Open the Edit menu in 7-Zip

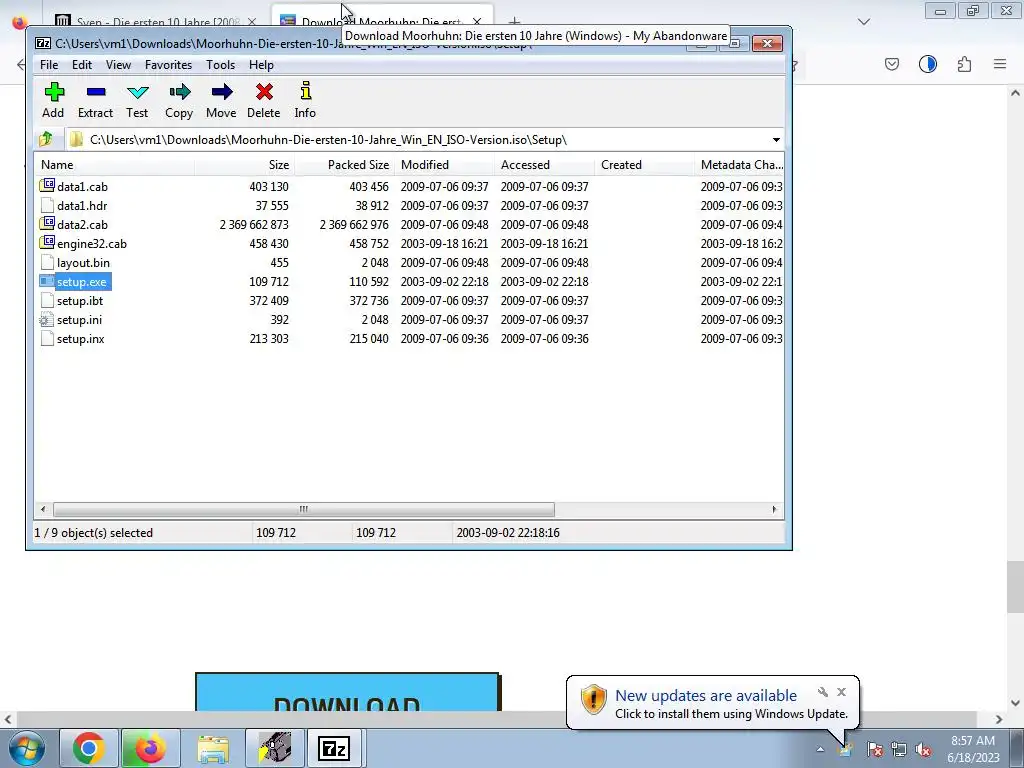click(82, 65)
